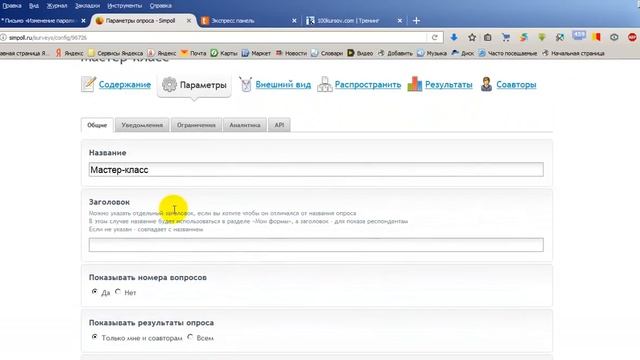This screenshot has width=640, height=360.
Task: Select Да for showing question numbers
Action: (95, 292)
